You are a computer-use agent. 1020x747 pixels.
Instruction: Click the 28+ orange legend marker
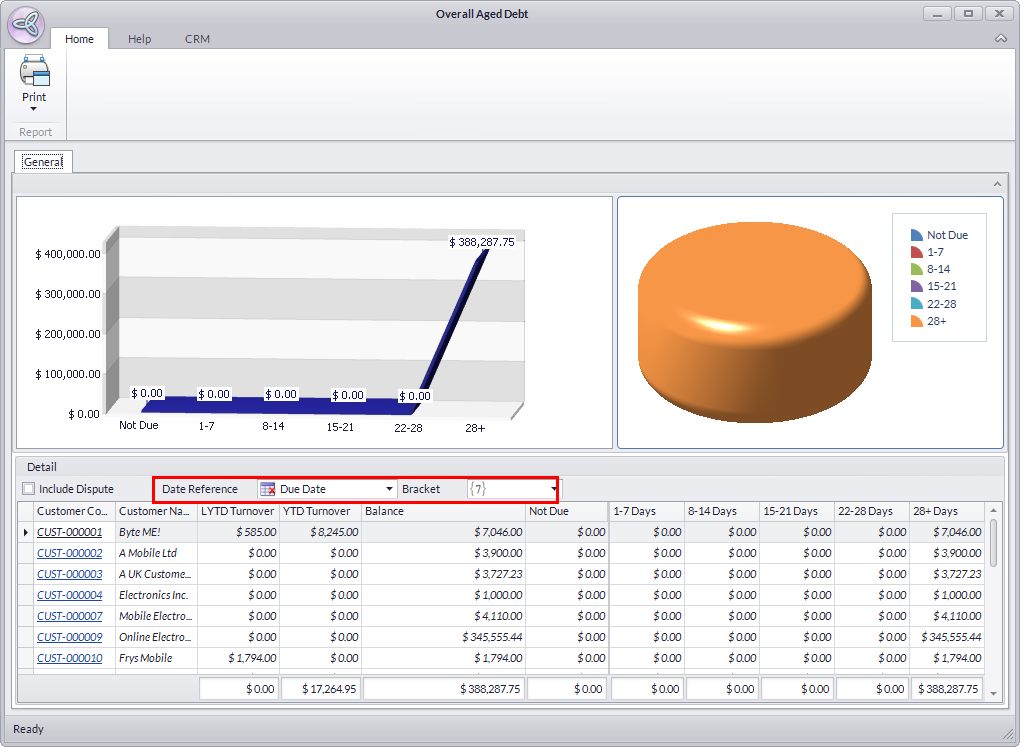pyautogui.click(x=916, y=321)
